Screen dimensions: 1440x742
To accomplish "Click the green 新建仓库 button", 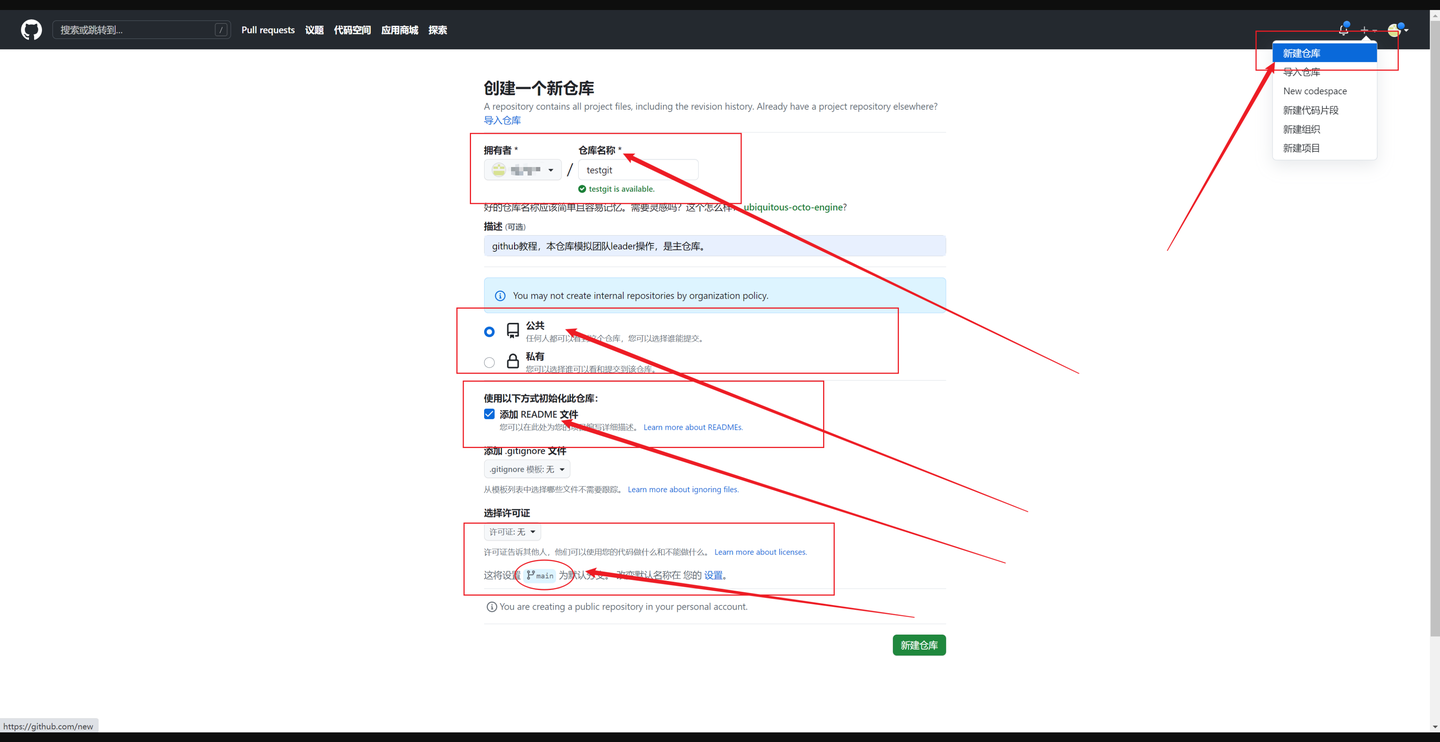I will point(918,645).
